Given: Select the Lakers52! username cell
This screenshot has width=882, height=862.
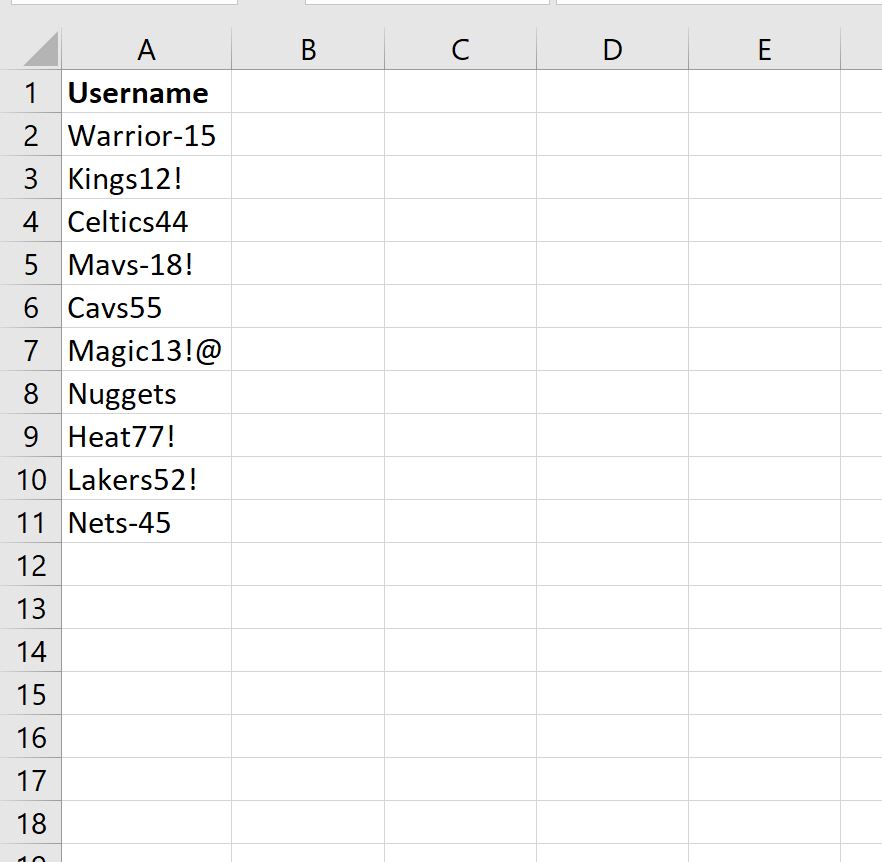Looking at the screenshot, I should [x=146, y=479].
